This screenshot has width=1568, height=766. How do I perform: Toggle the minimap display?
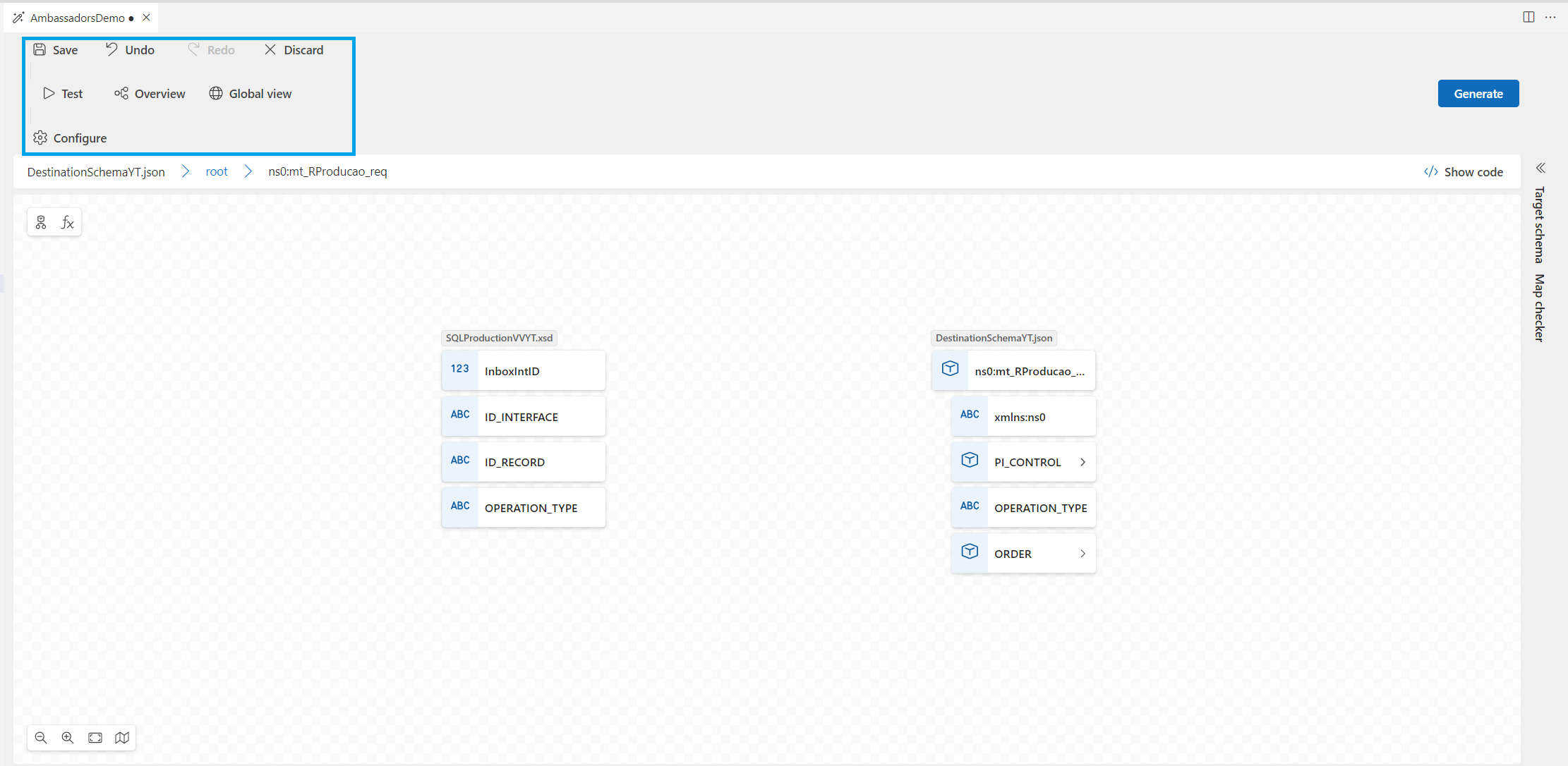click(122, 737)
